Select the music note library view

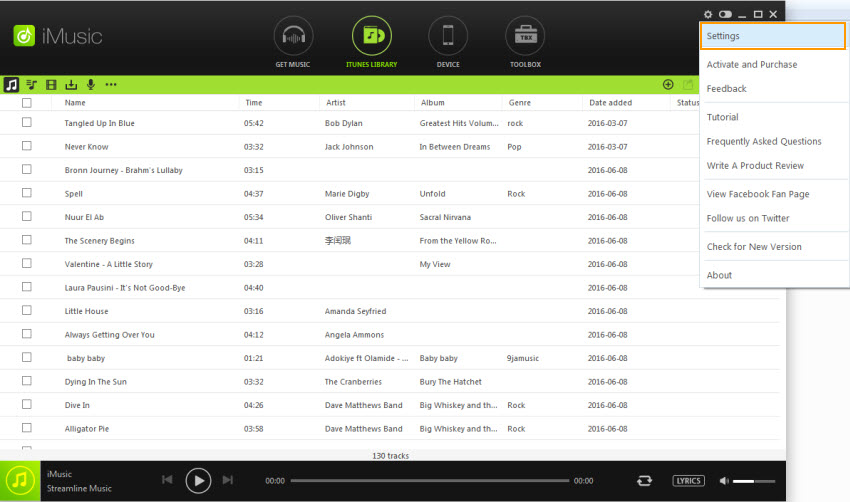pos(11,85)
